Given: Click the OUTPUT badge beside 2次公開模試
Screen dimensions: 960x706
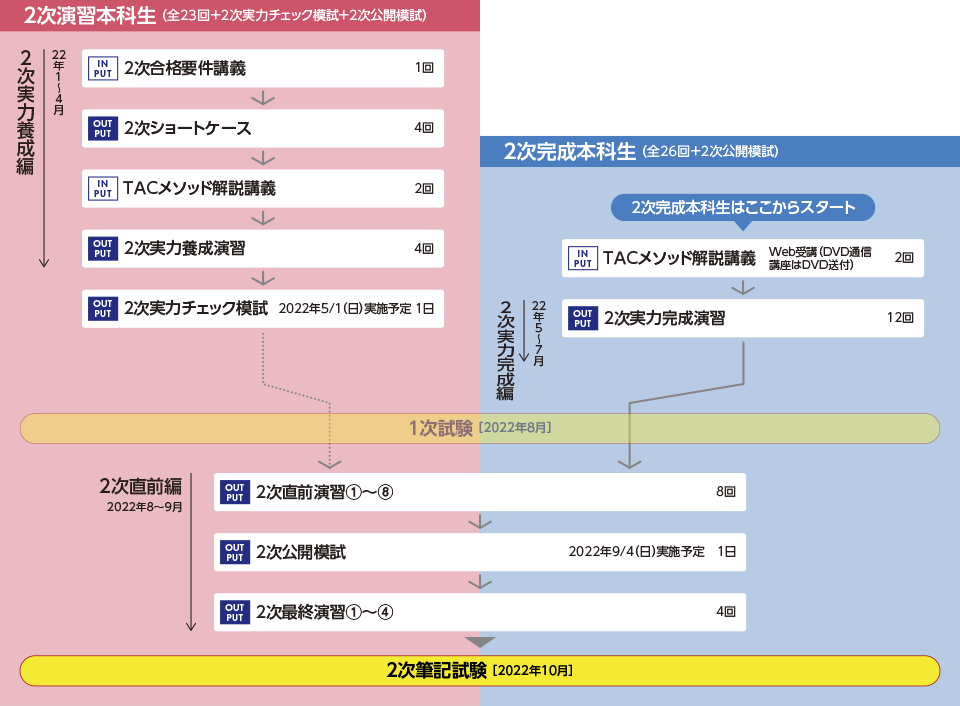Looking at the screenshot, I should pos(234,552).
